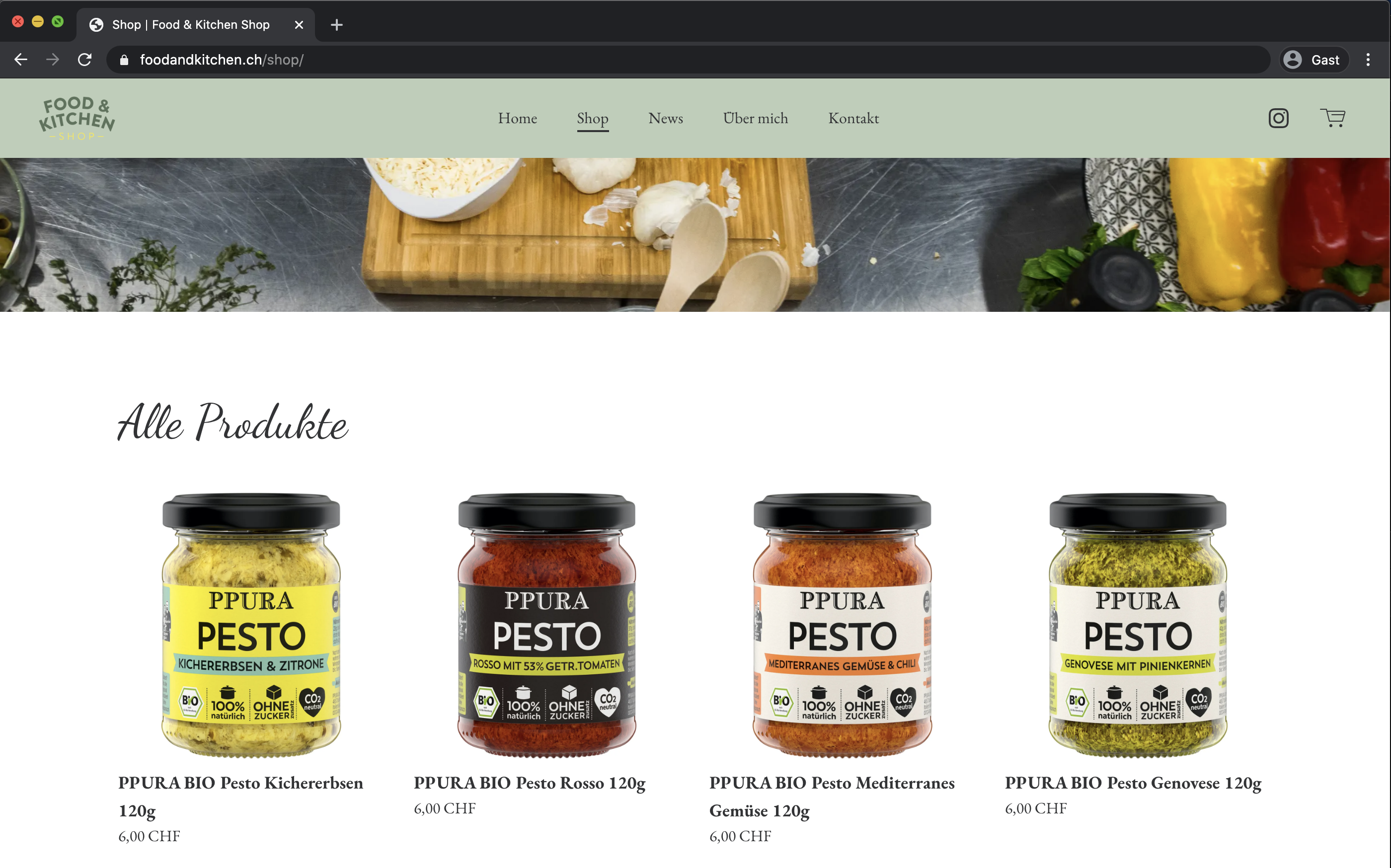Open the shopping cart icon
The image size is (1391, 868).
1332,118
